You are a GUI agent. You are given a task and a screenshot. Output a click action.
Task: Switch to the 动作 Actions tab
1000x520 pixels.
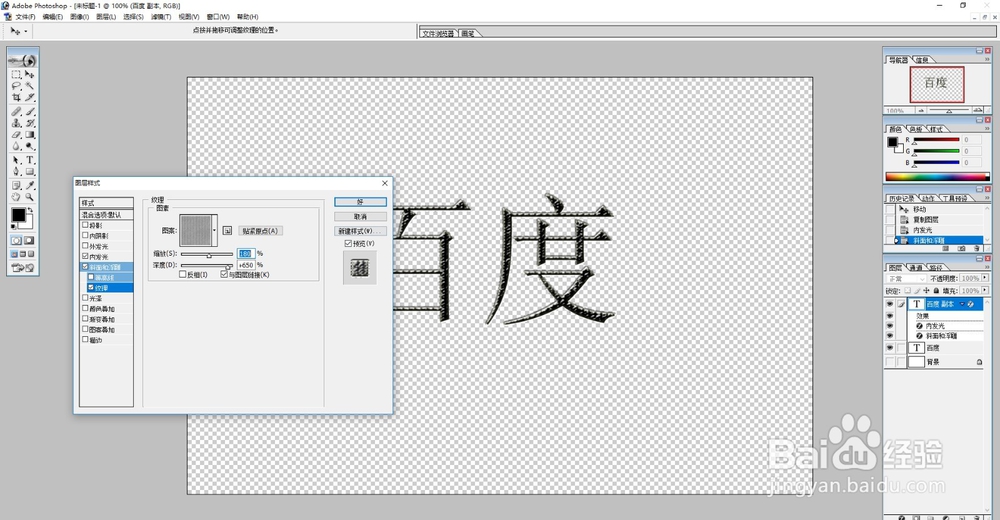pos(928,198)
